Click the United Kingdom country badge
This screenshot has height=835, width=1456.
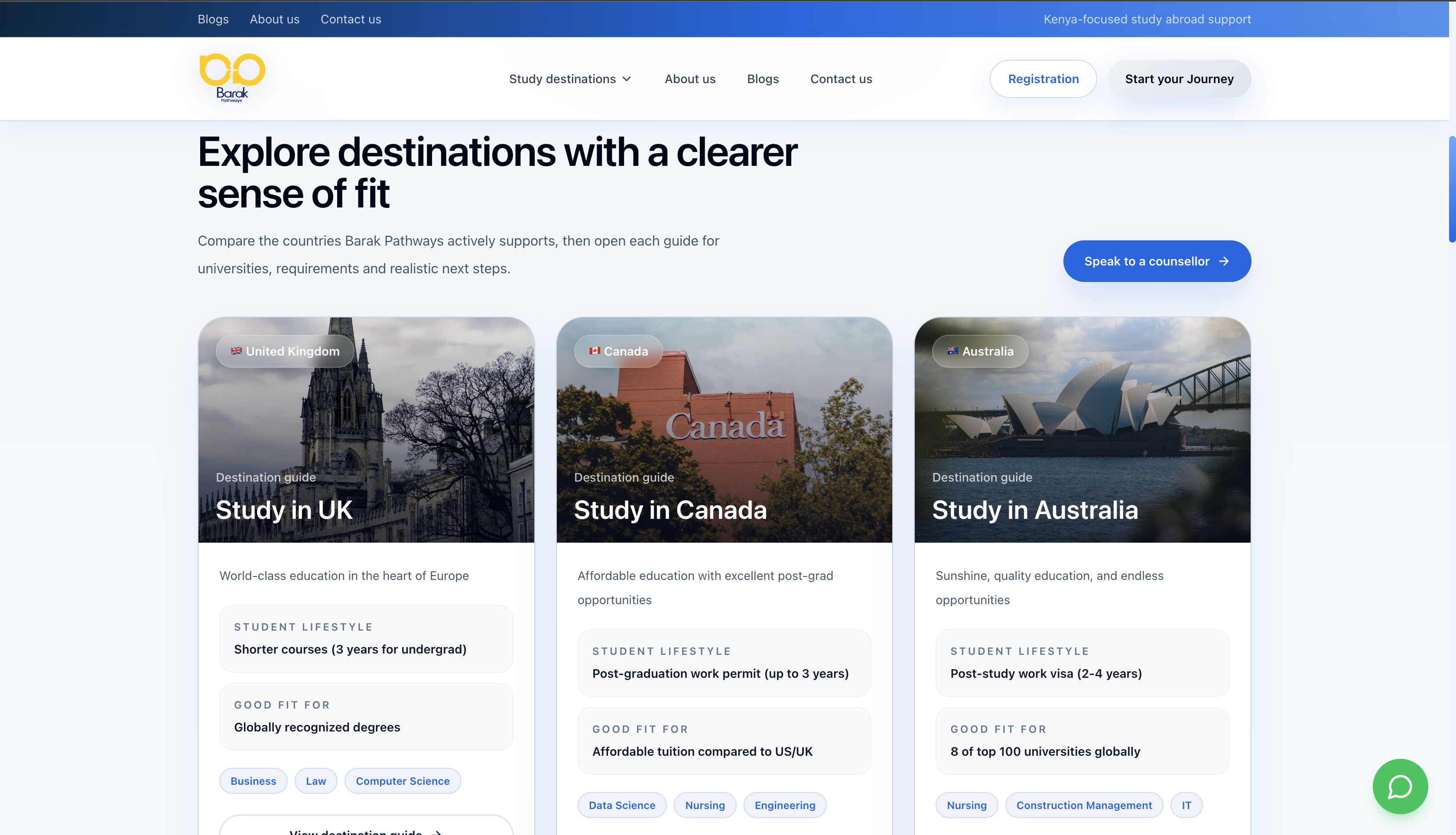[x=285, y=351]
